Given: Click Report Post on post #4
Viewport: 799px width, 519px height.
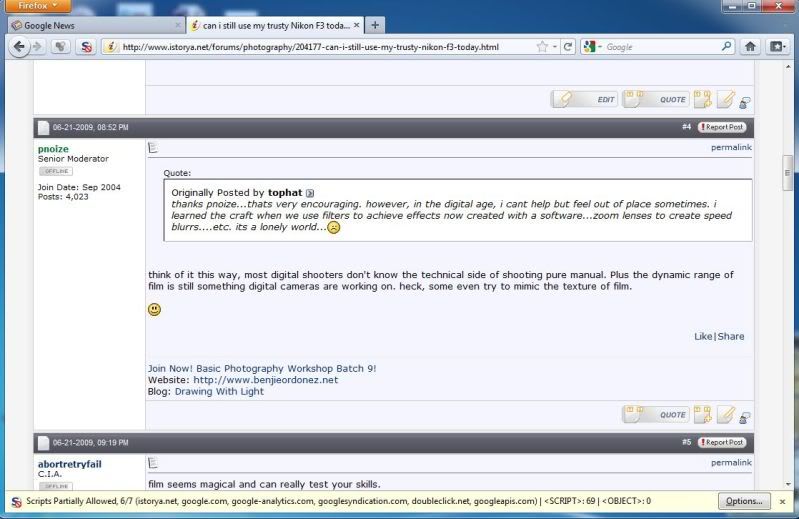Looking at the screenshot, I should tap(722, 127).
